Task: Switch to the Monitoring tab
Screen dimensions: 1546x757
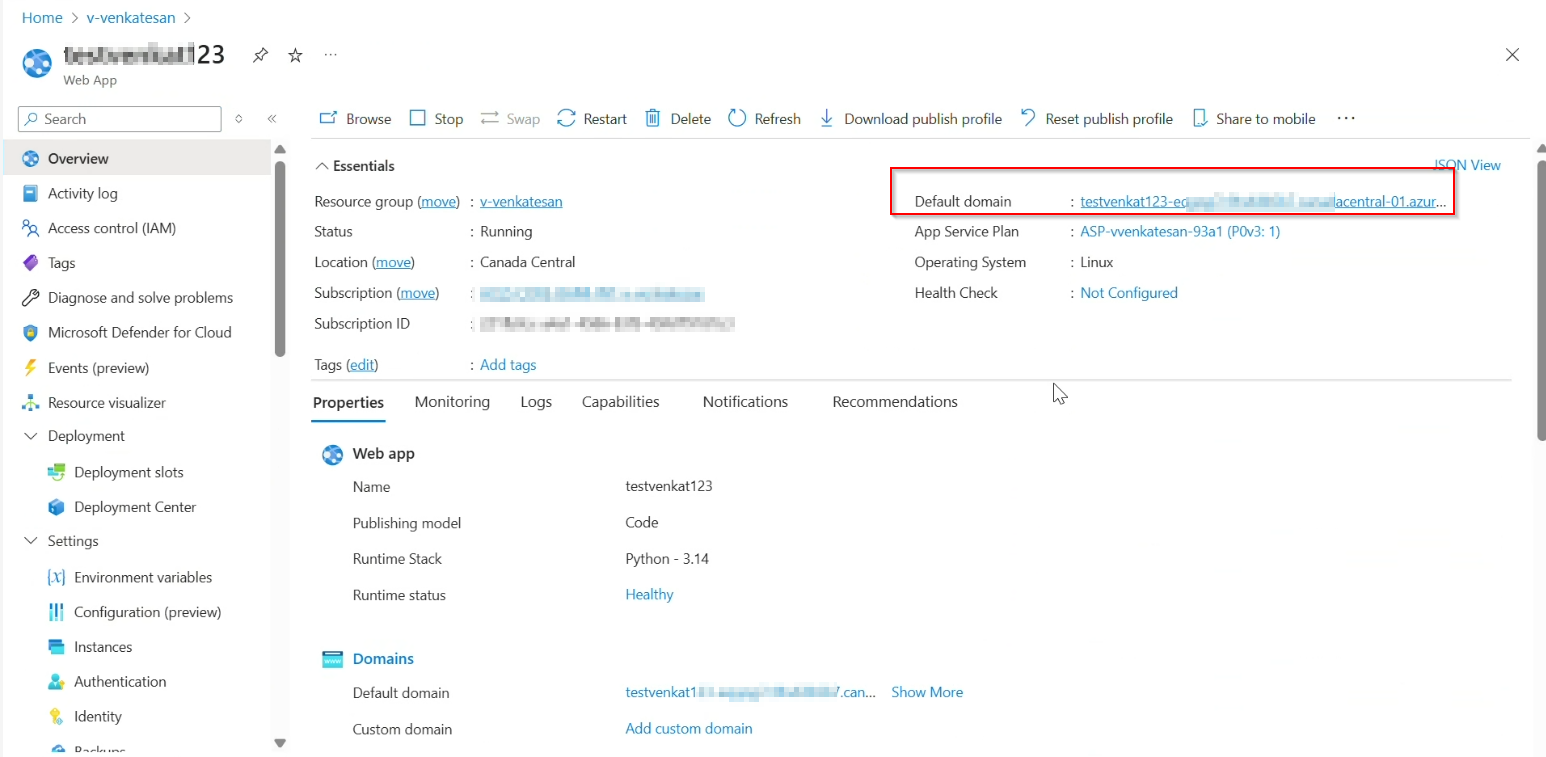Action: click(452, 401)
